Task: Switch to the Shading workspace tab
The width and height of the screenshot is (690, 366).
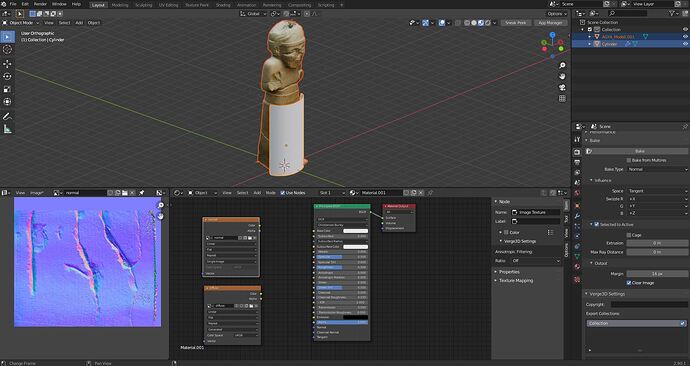Action: coord(223,5)
